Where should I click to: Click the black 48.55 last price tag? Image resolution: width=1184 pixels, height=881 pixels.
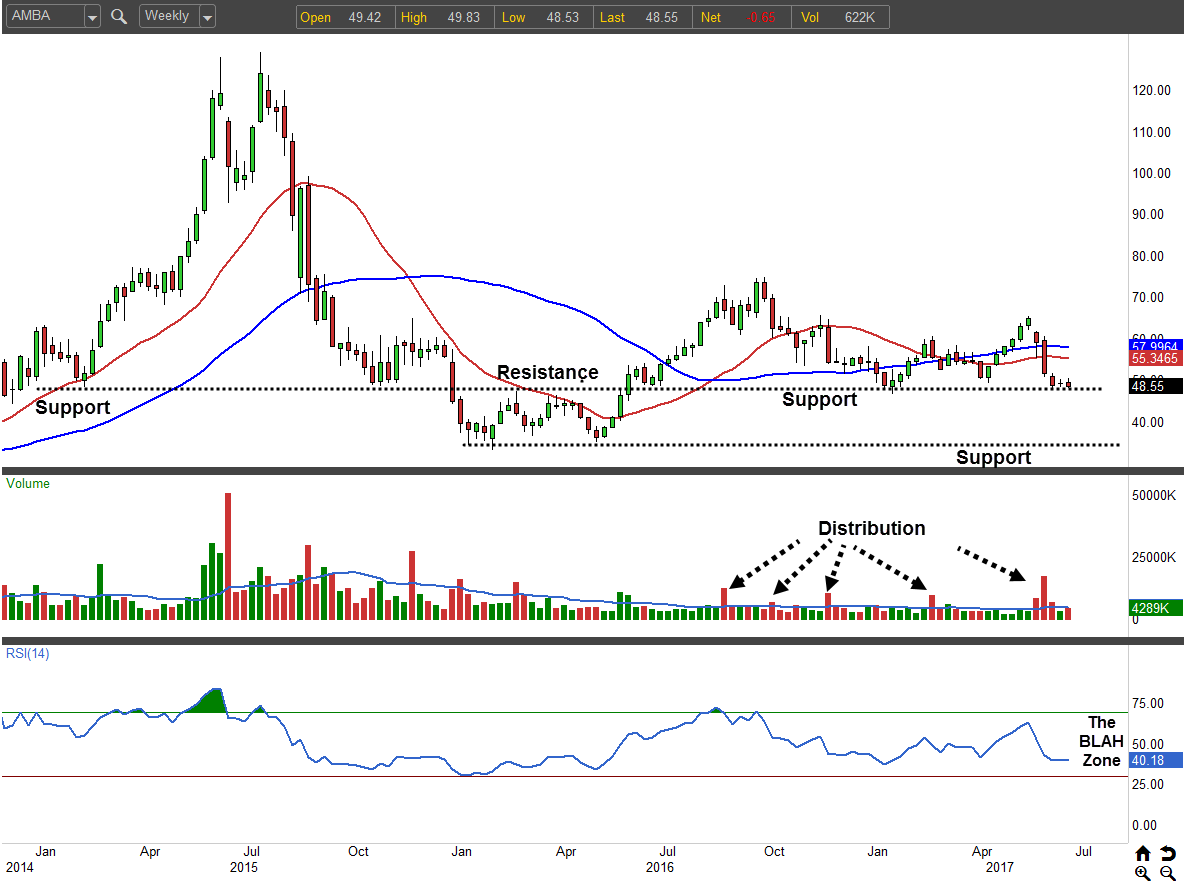[1156, 385]
